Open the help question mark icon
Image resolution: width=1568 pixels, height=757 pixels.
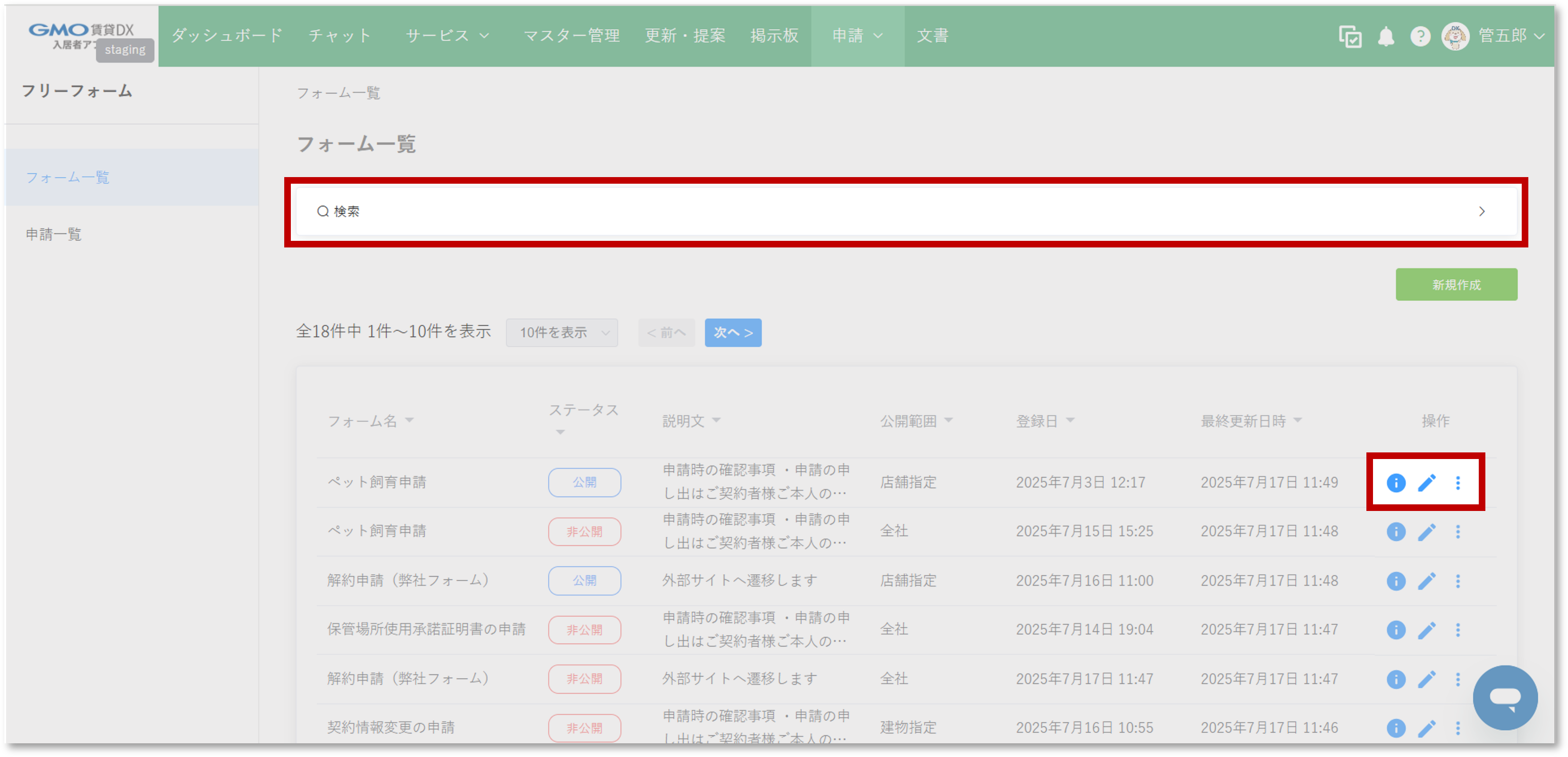coord(1421,36)
